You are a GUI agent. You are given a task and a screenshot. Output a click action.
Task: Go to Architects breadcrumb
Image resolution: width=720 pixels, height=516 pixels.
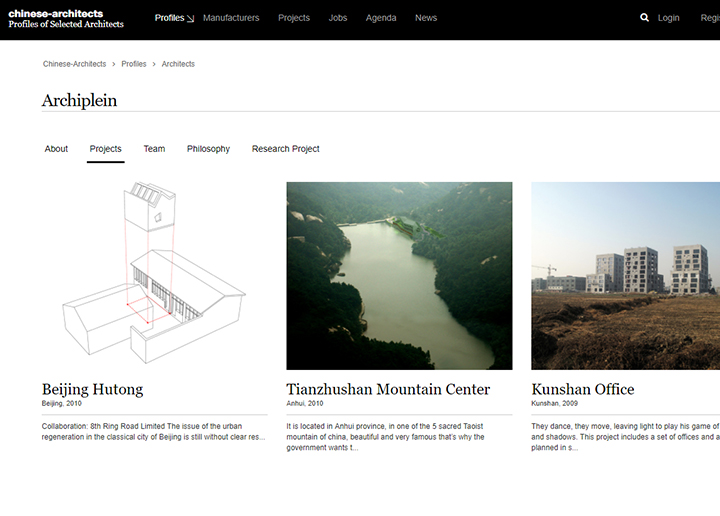click(x=178, y=64)
